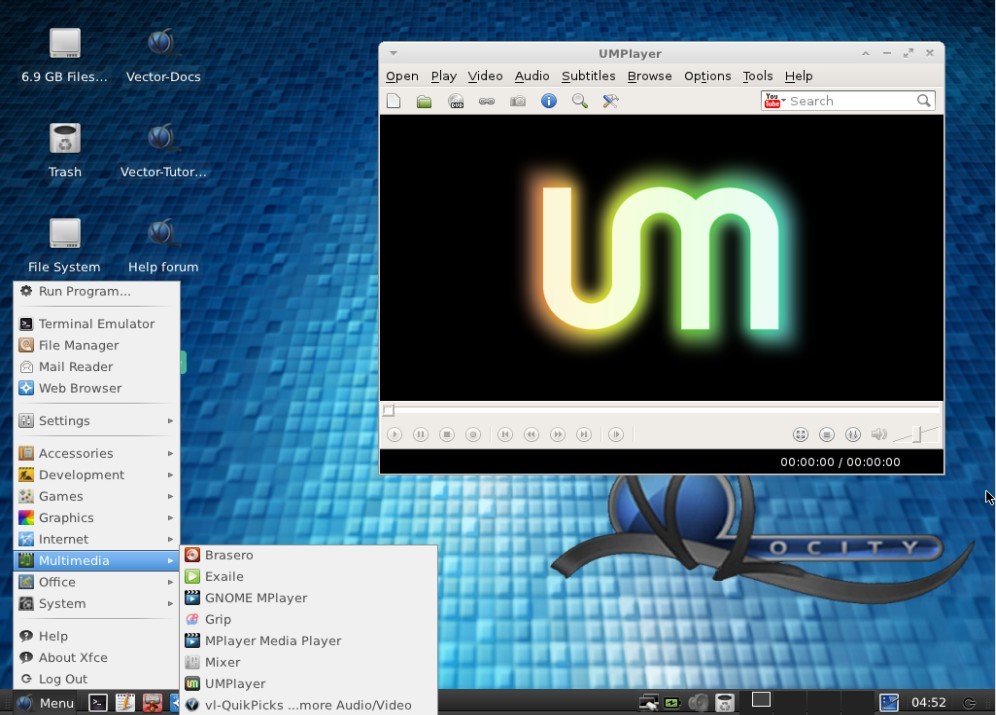
Task: Open the Vector-Docs desktop icon
Action: click(163, 56)
